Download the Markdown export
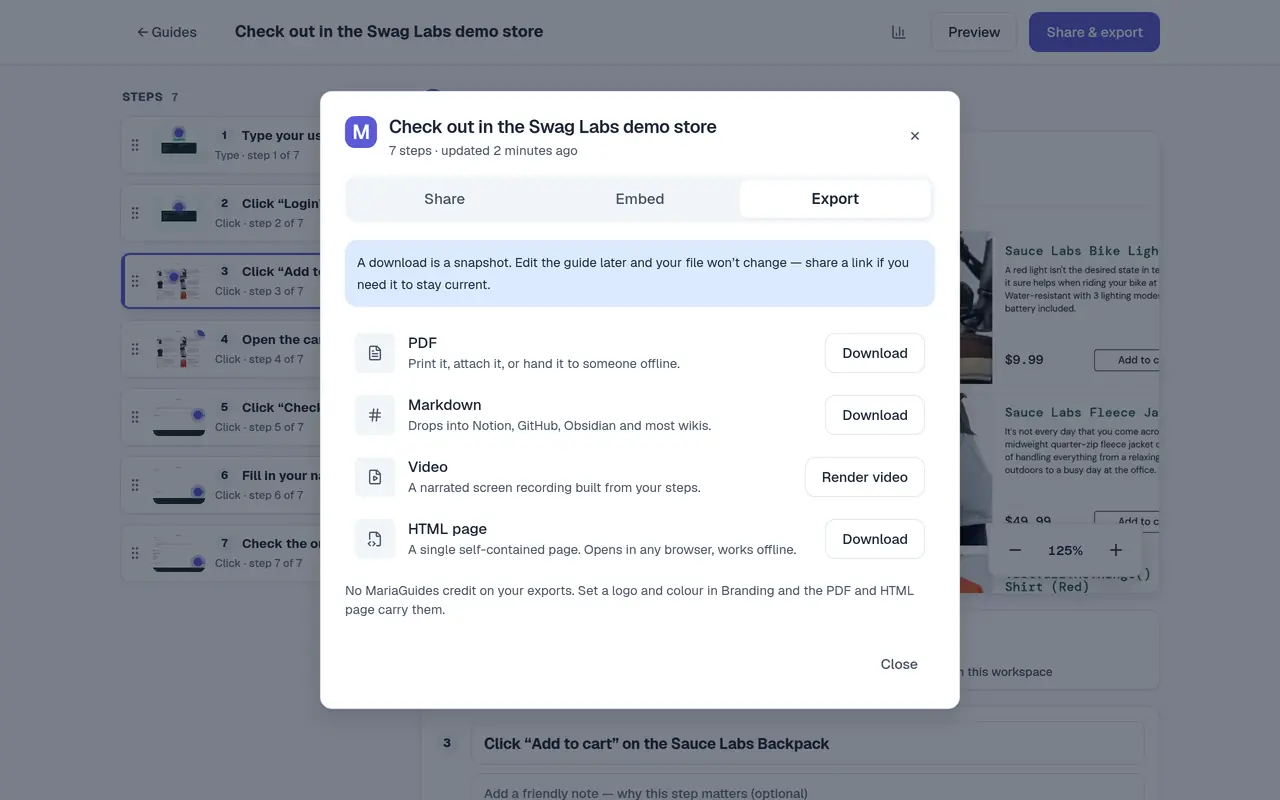Image resolution: width=1280 pixels, height=800 pixels. point(875,415)
